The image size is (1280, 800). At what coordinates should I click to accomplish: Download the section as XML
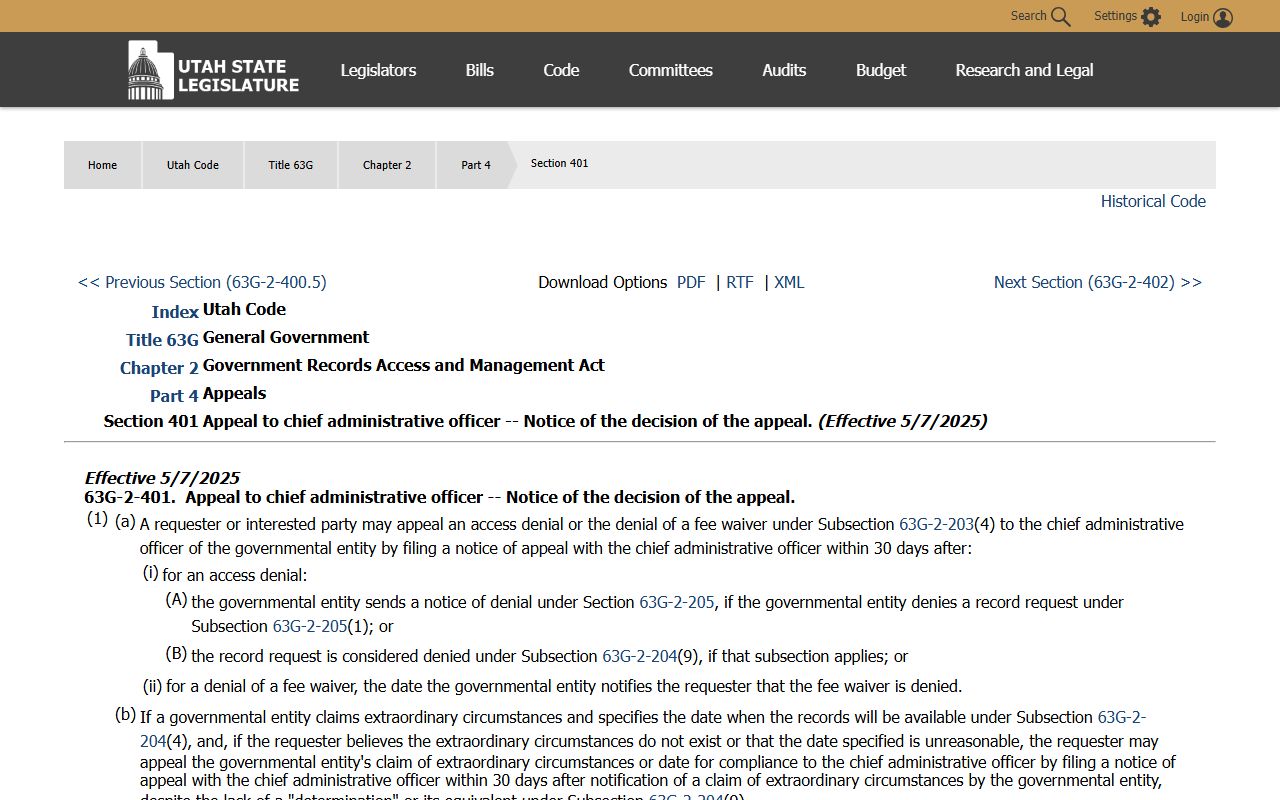click(x=789, y=282)
